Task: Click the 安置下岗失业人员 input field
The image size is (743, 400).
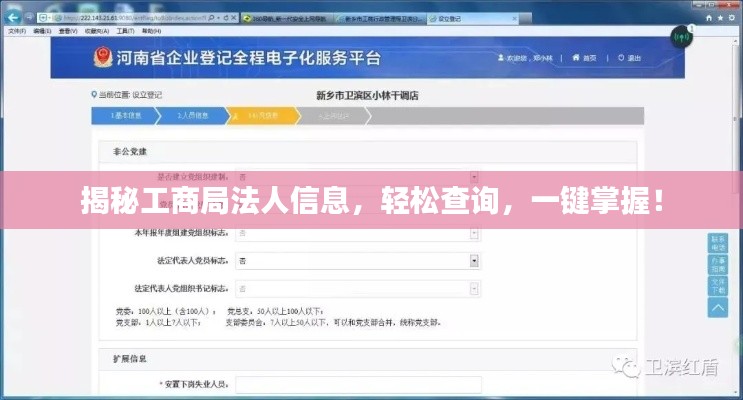Action: pyautogui.click(x=358, y=384)
